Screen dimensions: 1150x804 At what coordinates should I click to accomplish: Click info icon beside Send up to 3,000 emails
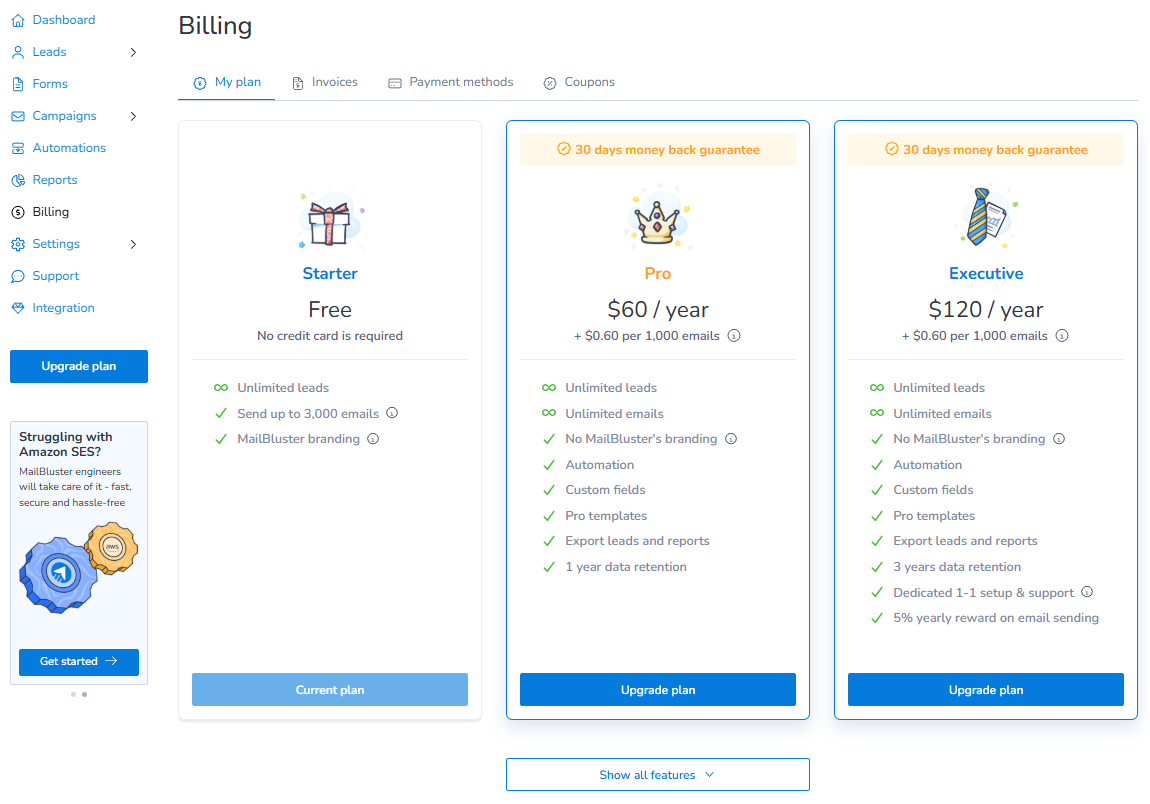[x=392, y=413]
